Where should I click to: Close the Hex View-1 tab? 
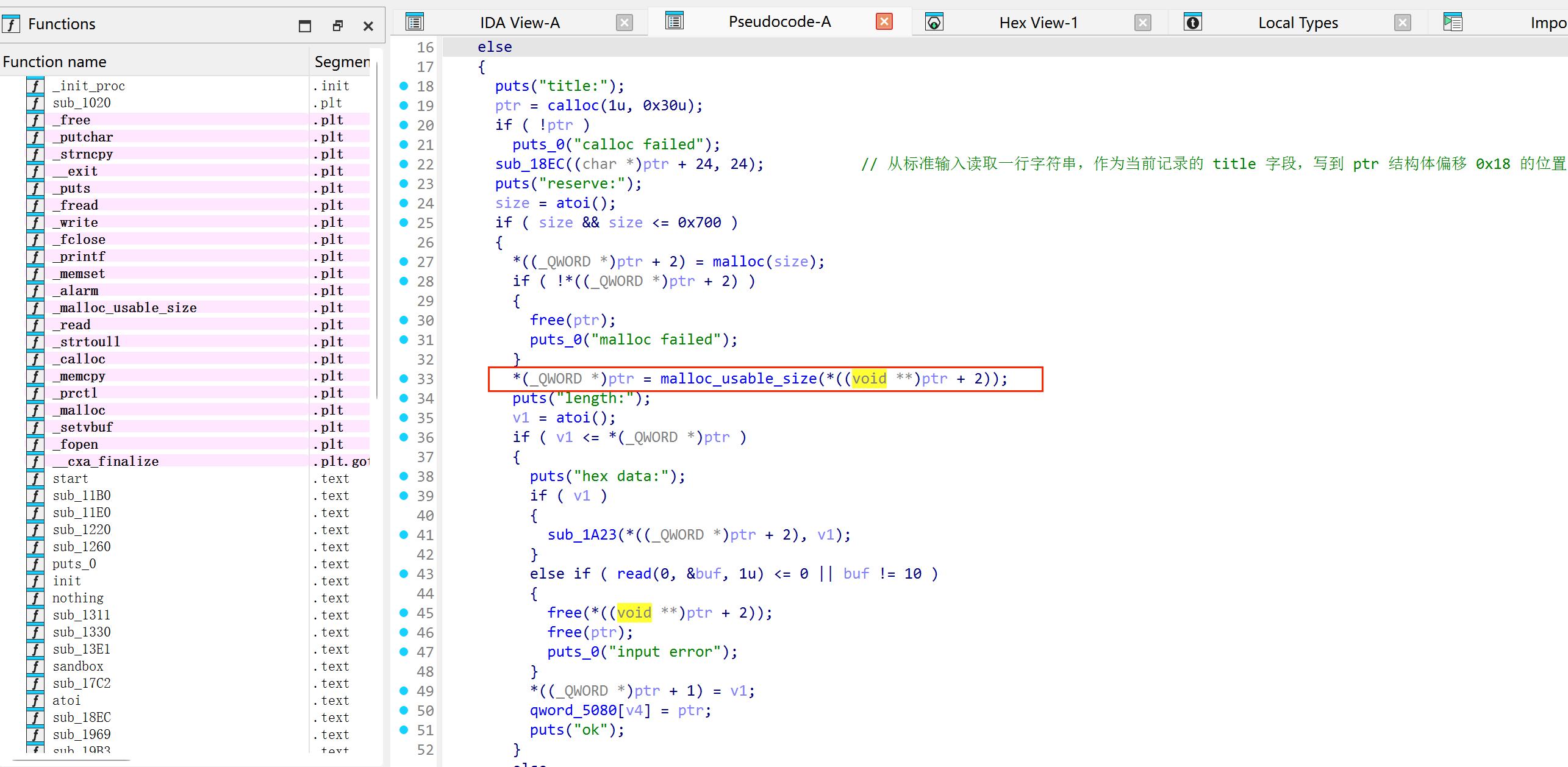[x=1143, y=23]
